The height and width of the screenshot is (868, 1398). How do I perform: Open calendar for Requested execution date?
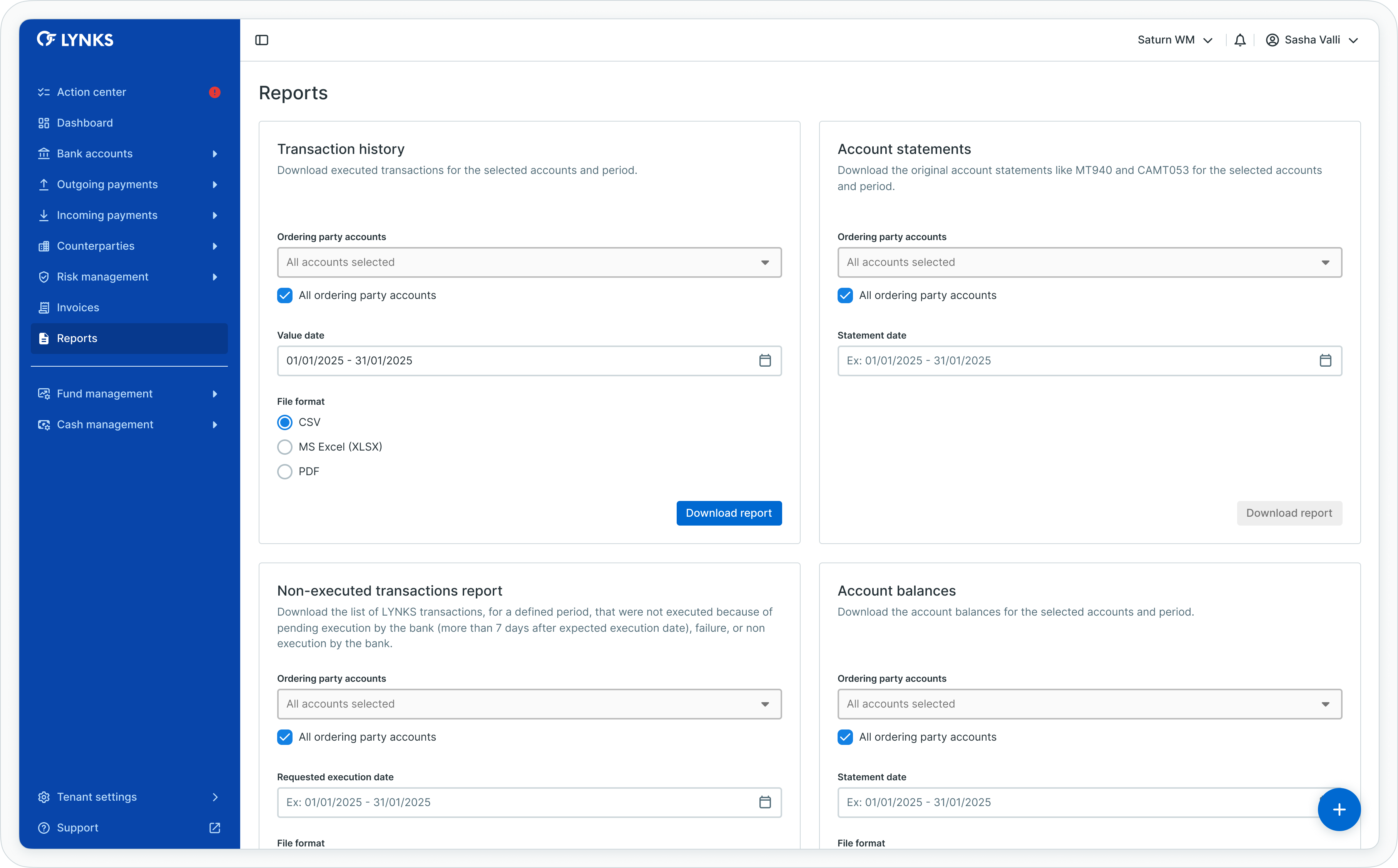click(765, 802)
